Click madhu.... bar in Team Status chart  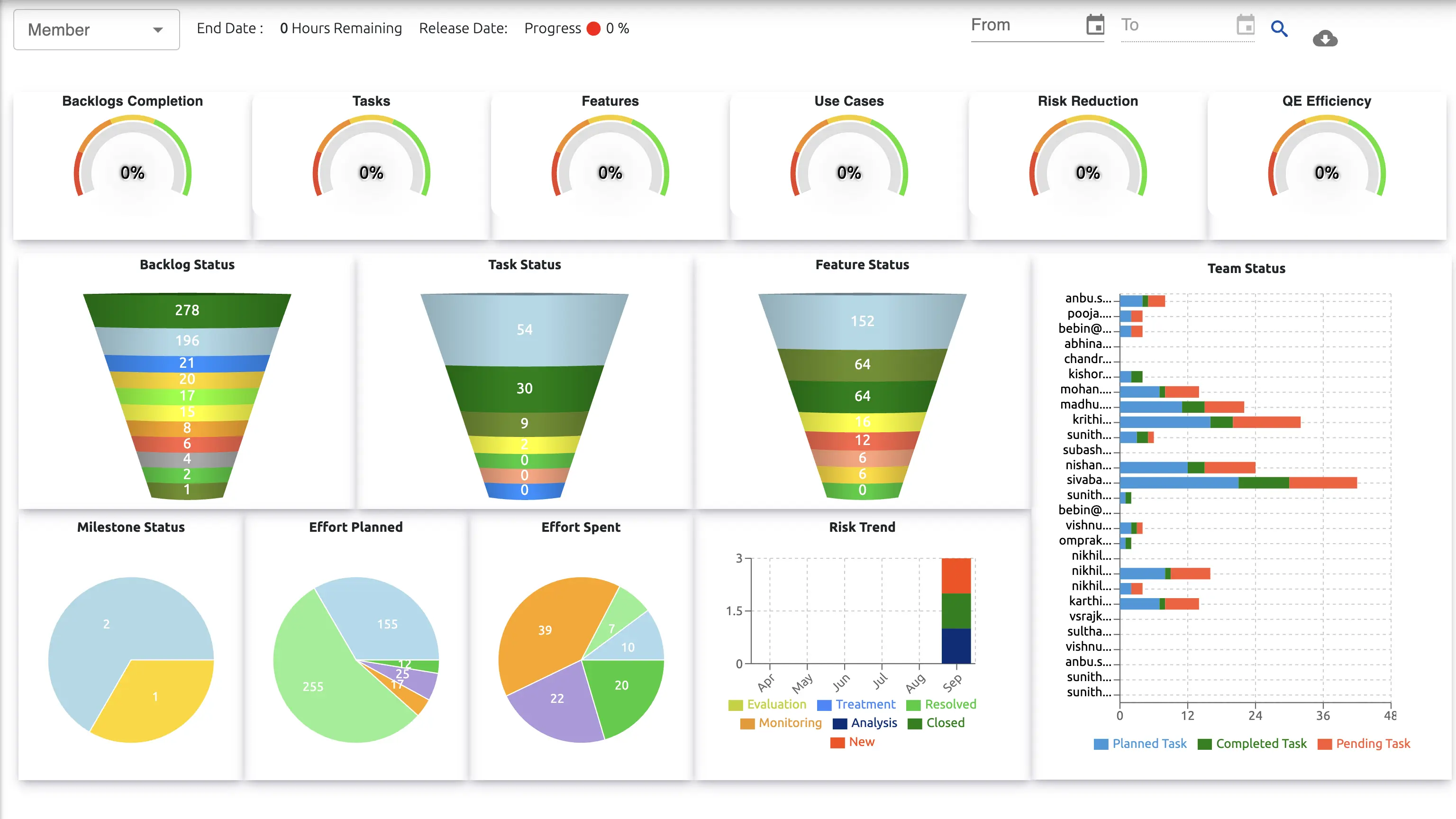coord(1182,407)
